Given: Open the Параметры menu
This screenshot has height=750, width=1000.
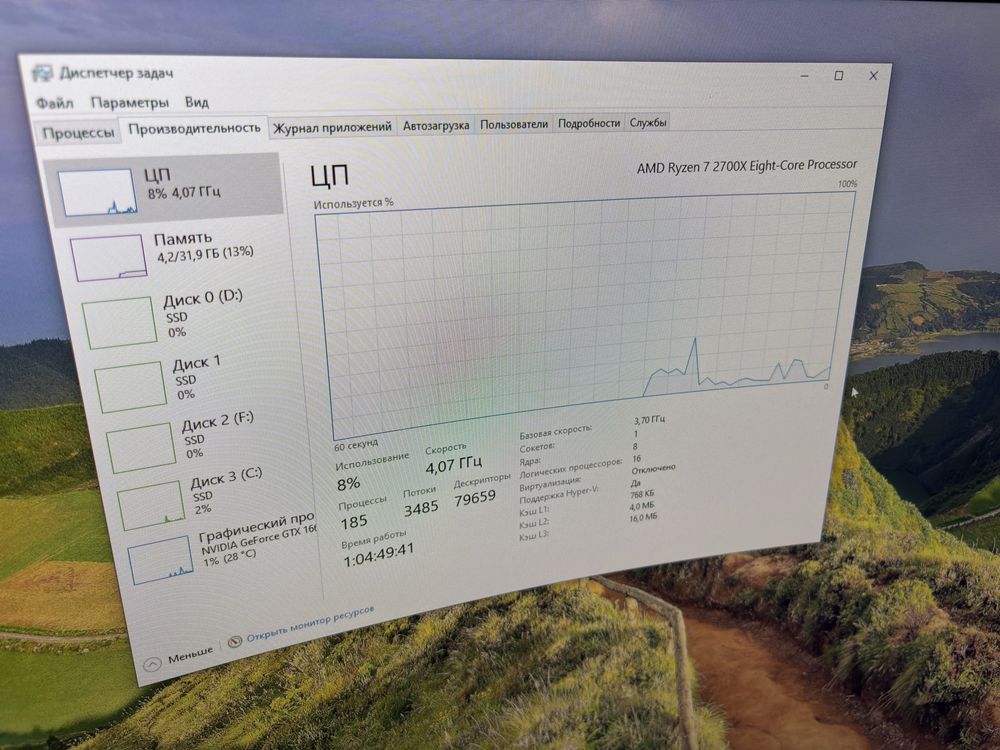Looking at the screenshot, I should [129, 102].
